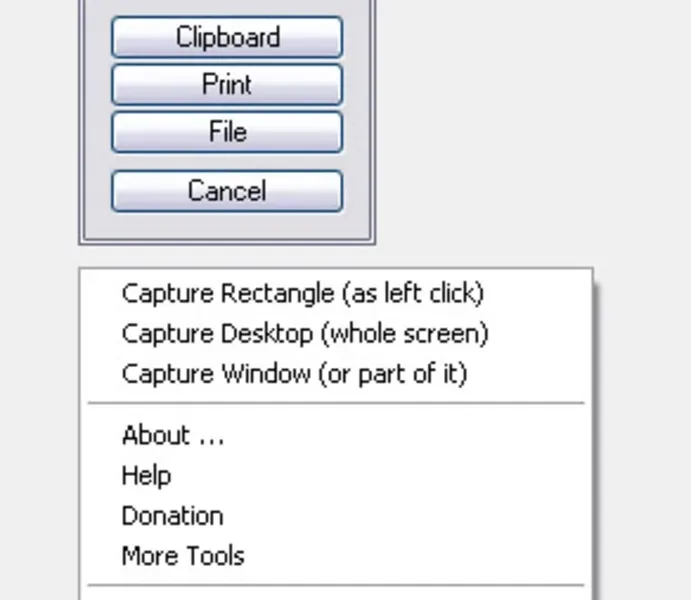
Task: Dismiss the dialog using Cancel
Action: pyautogui.click(x=227, y=191)
